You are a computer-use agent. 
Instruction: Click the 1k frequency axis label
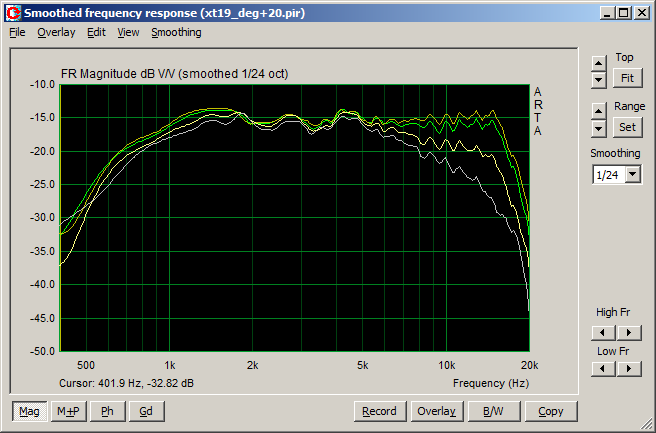(169, 365)
